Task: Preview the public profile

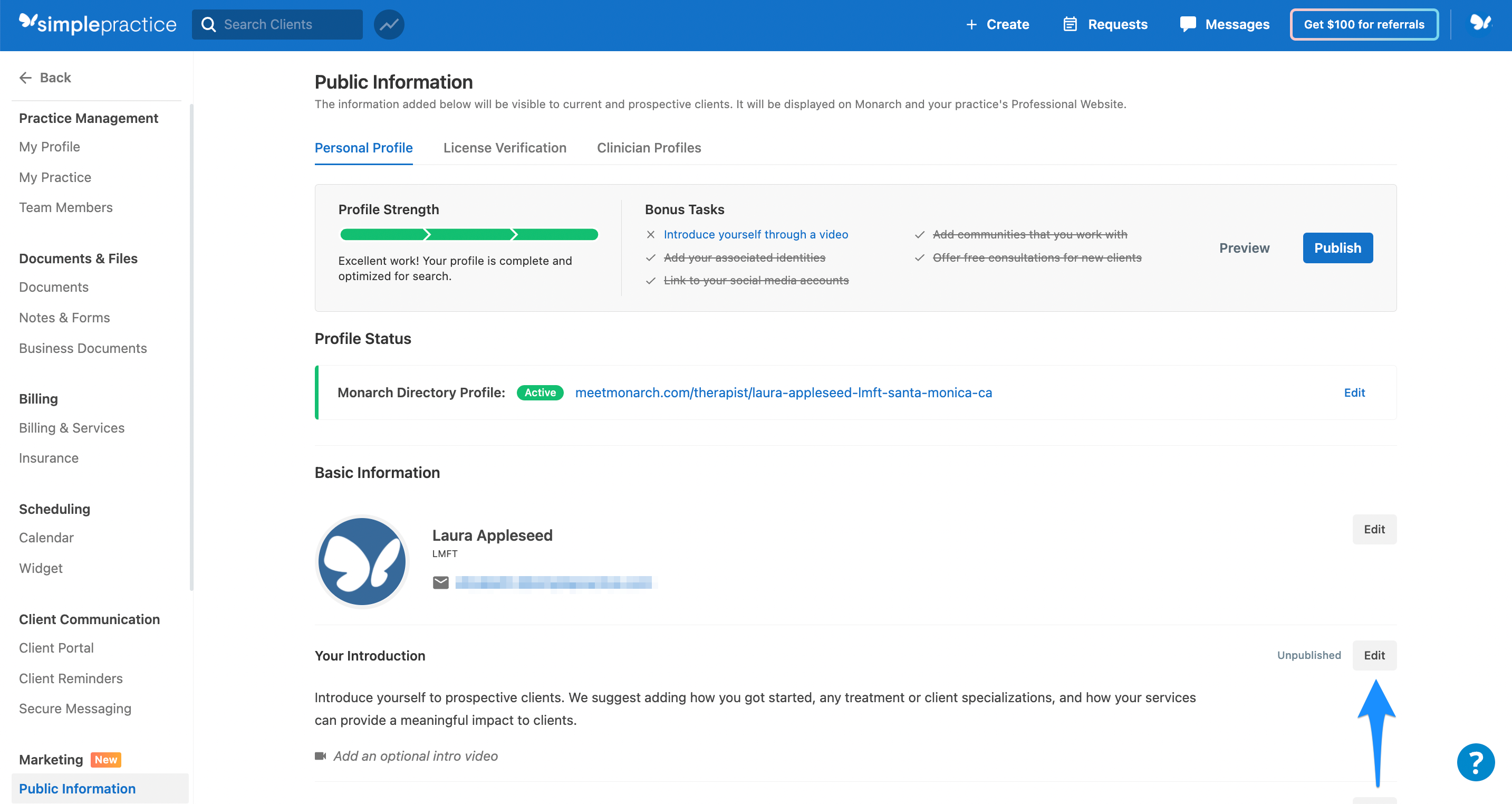Action: [1244, 248]
